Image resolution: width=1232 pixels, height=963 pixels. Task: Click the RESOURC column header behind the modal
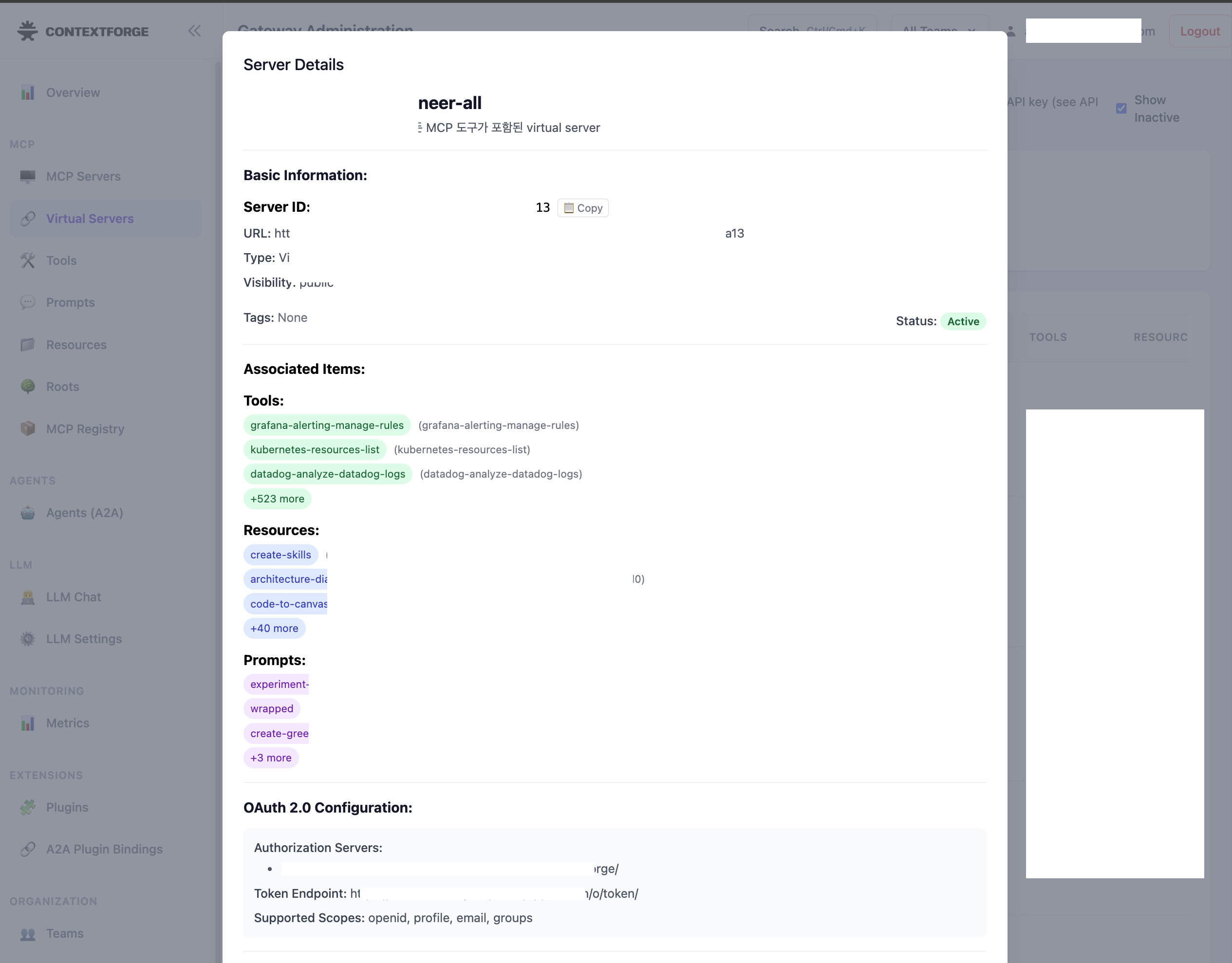[1161, 337]
